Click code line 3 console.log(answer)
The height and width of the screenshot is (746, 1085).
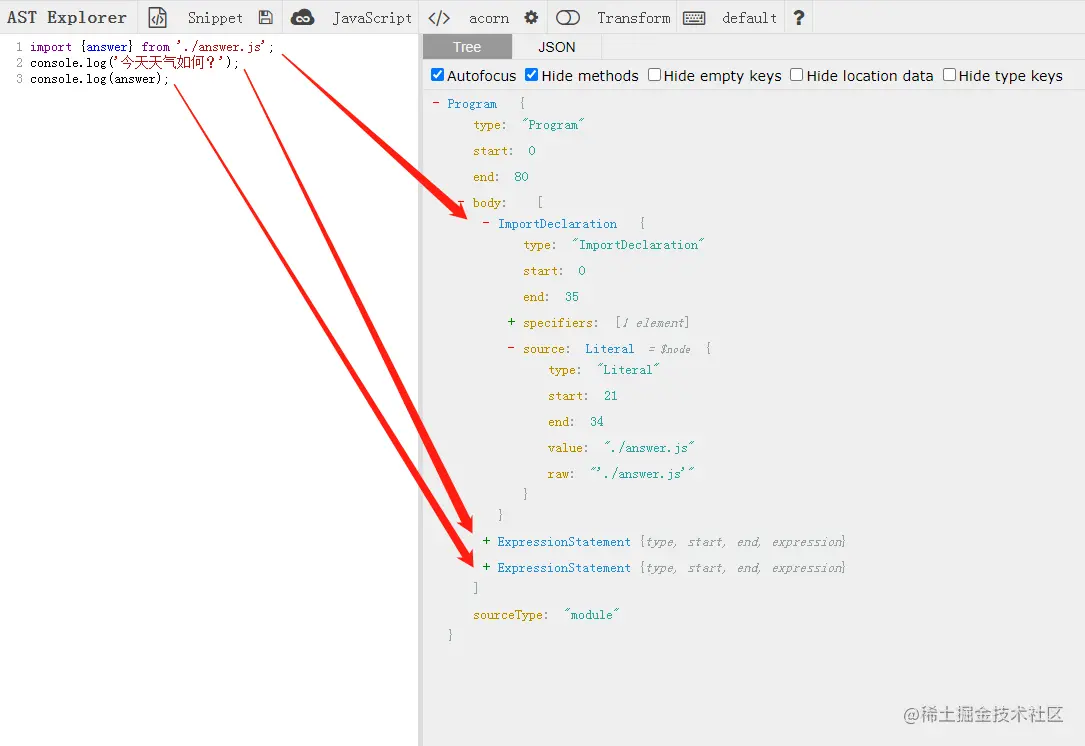[99, 79]
